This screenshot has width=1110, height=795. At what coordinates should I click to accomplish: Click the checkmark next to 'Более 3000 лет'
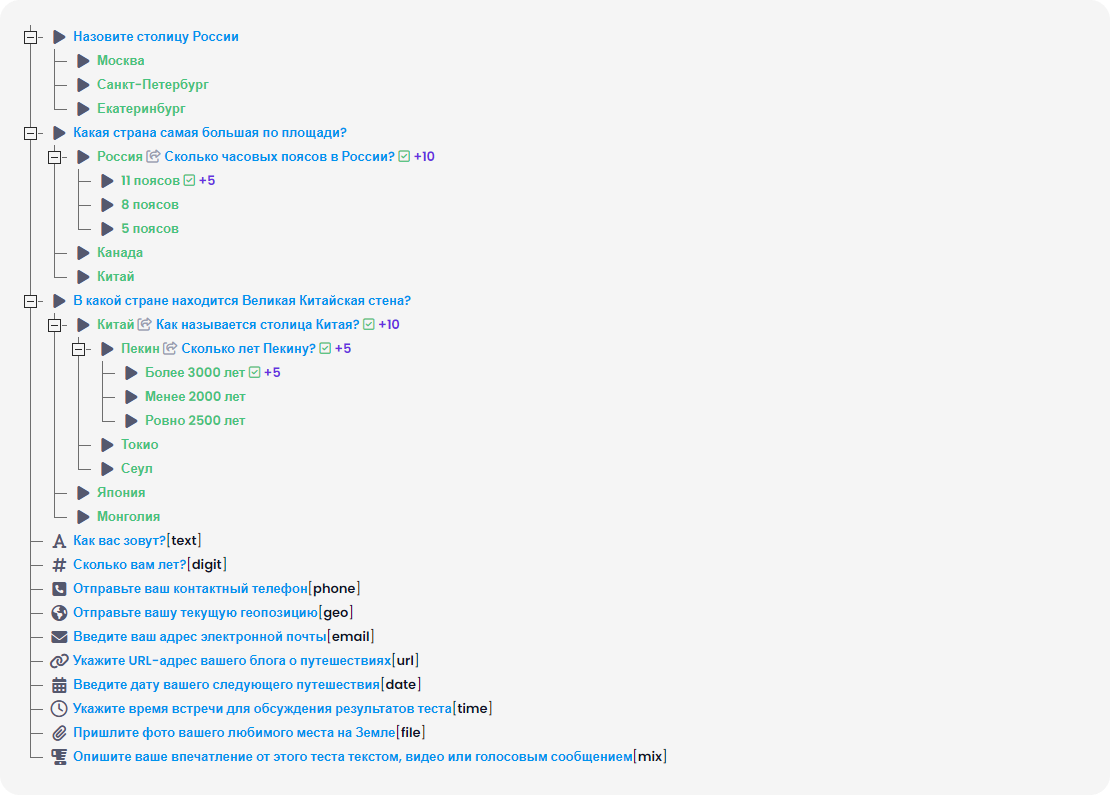[x=254, y=373]
